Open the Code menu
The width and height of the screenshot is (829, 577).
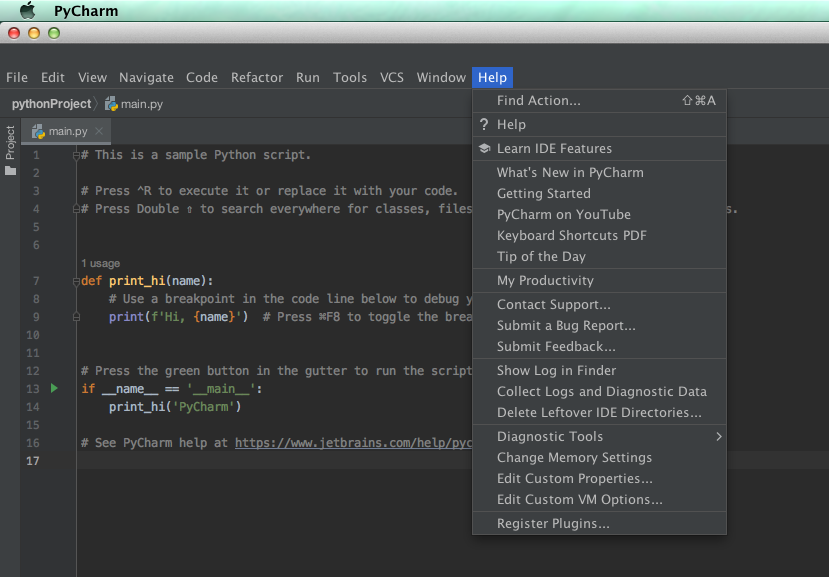(x=202, y=77)
